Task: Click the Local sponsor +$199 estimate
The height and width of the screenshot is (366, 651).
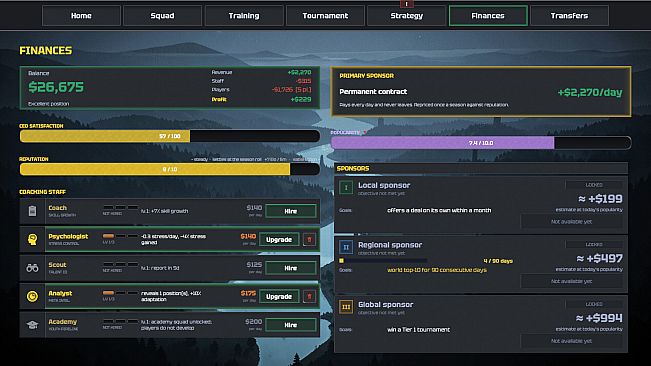Action: point(600,199)
